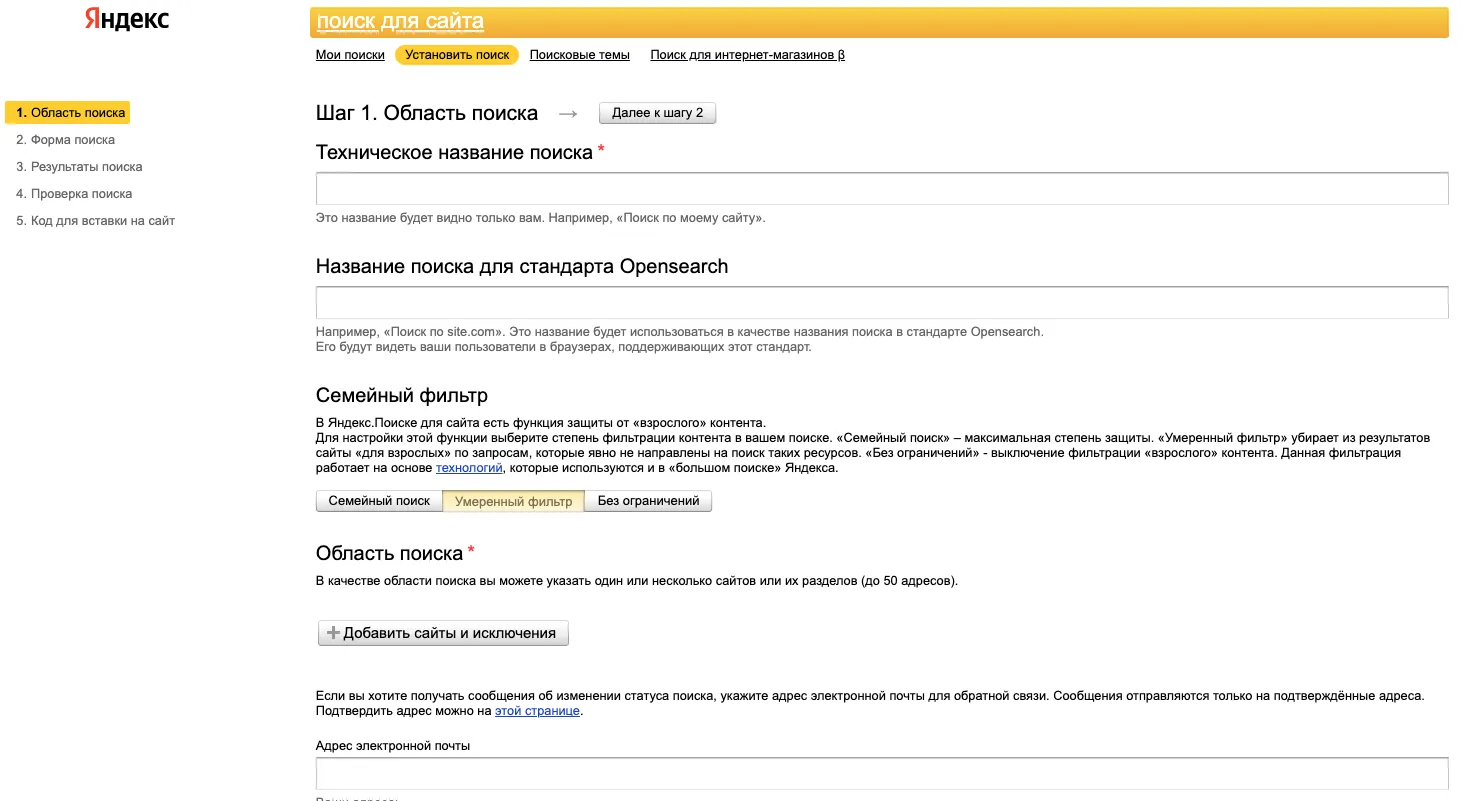Go to step 2. Форма поиска
The image size is (1464, 801).
point(65,140)
